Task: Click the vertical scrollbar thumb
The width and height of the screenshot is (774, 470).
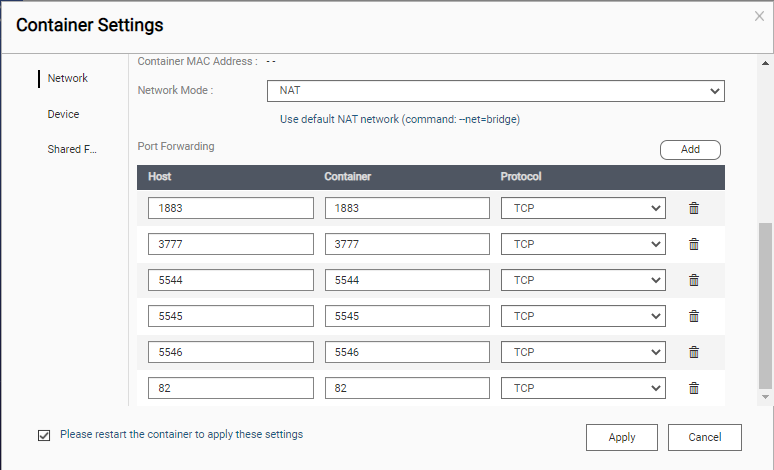Action: point(766,305)
